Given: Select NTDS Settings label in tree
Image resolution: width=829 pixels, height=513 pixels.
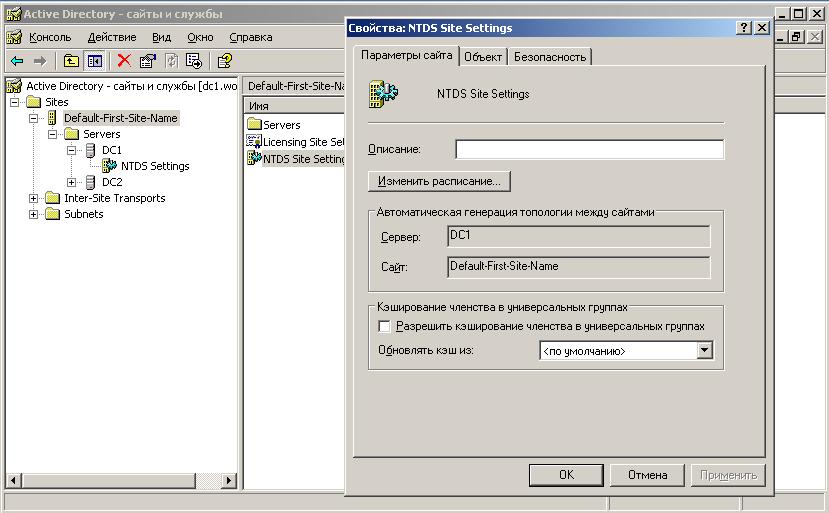Looking at the screenshot, I should 155,166.
